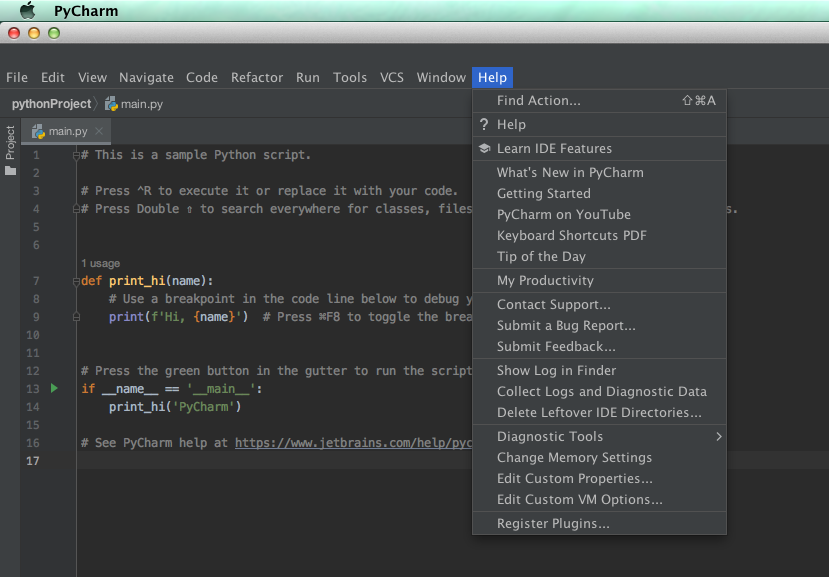
Task: Close the highlighted Help menu
Action: (492, 77)
